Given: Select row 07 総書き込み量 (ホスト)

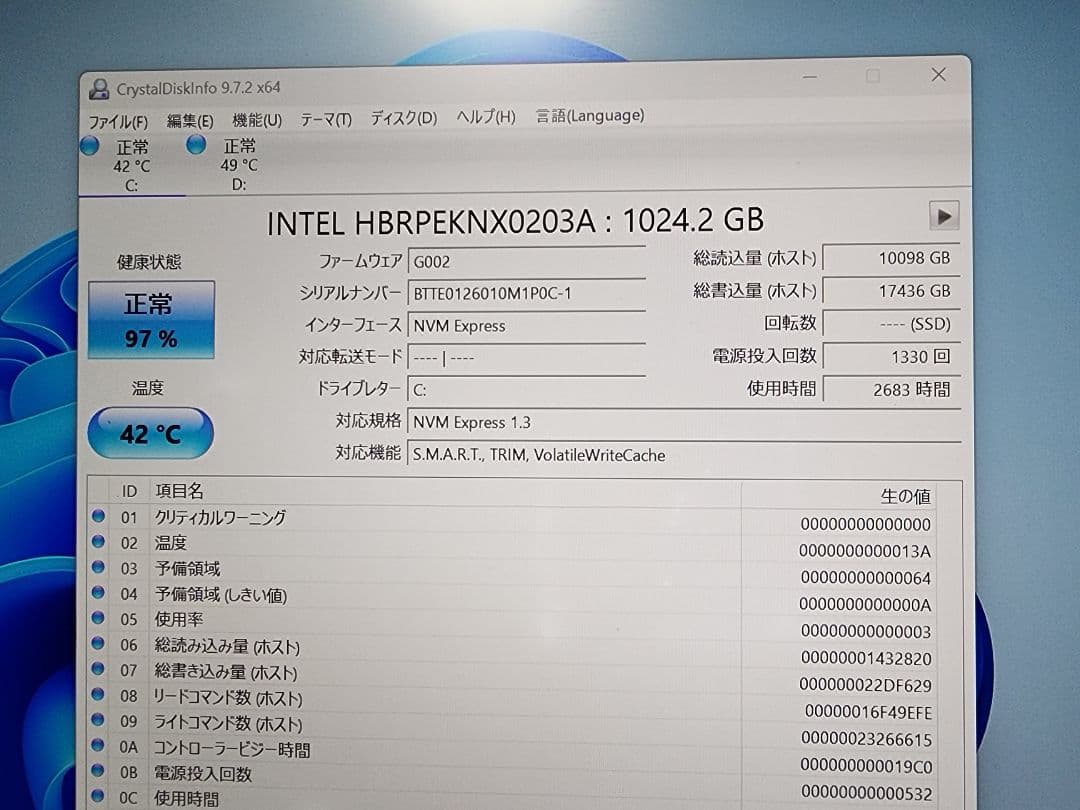Looking at the screenshot, I should pos(511,676).
